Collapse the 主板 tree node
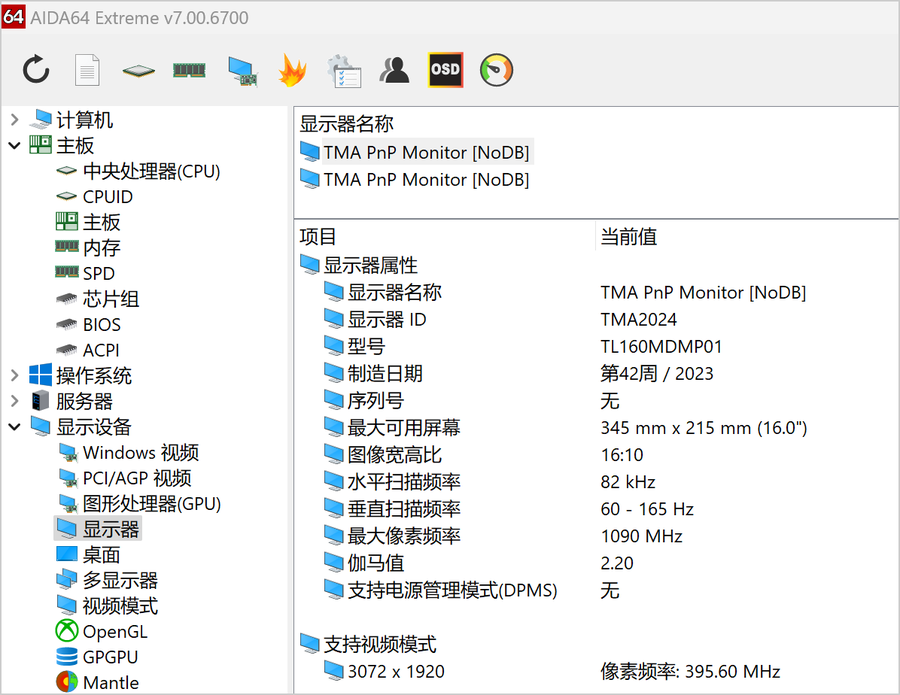 click(x=14, y=145)
